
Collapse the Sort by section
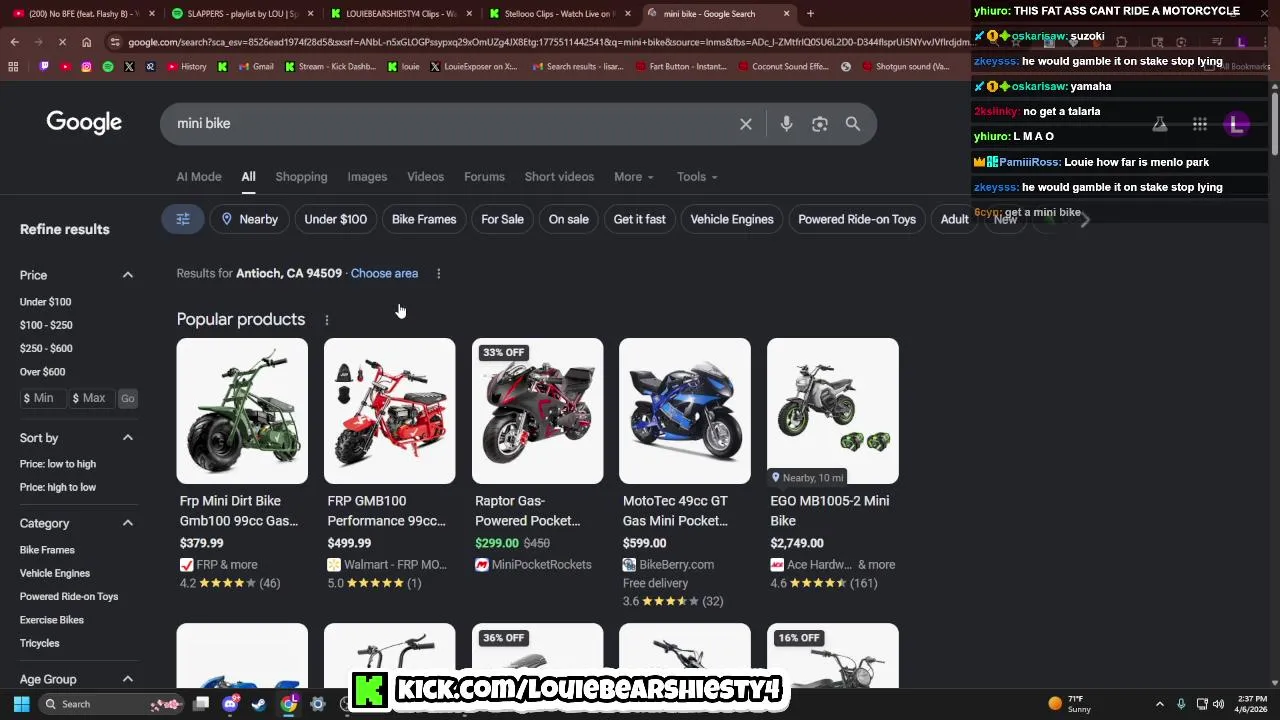(128, 438)
